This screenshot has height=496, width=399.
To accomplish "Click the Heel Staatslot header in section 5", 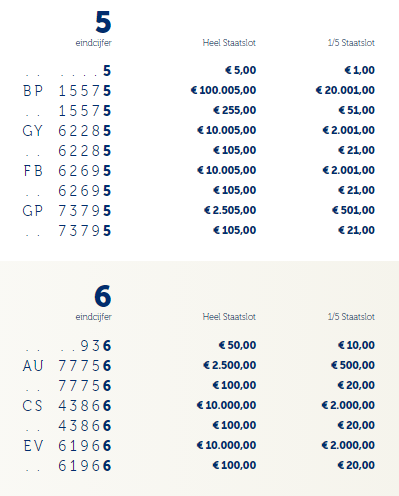I will pyautogui.click(x=229, y=43).
